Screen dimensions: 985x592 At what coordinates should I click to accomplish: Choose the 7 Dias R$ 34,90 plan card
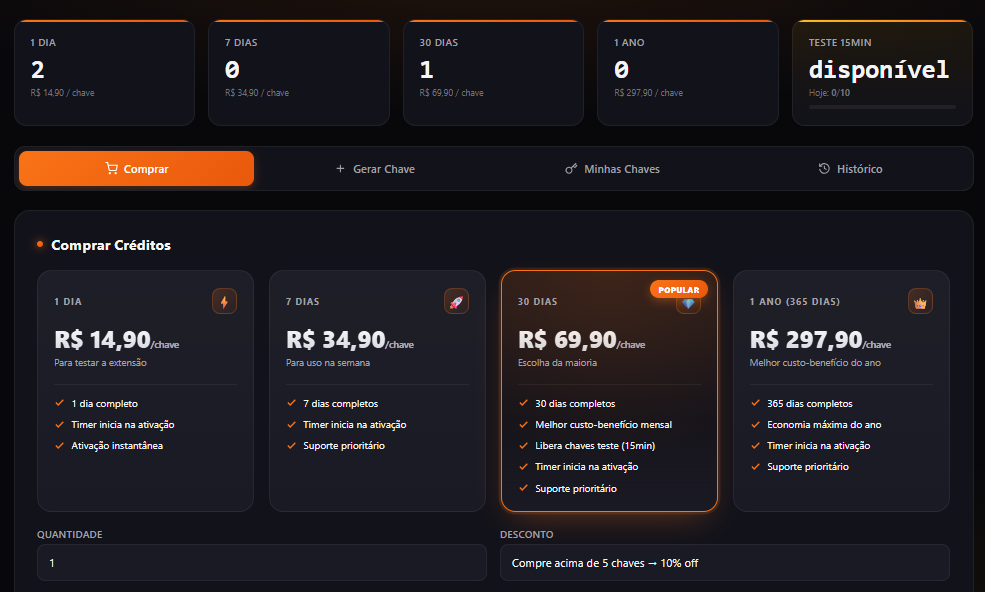[x=377, y=391]
